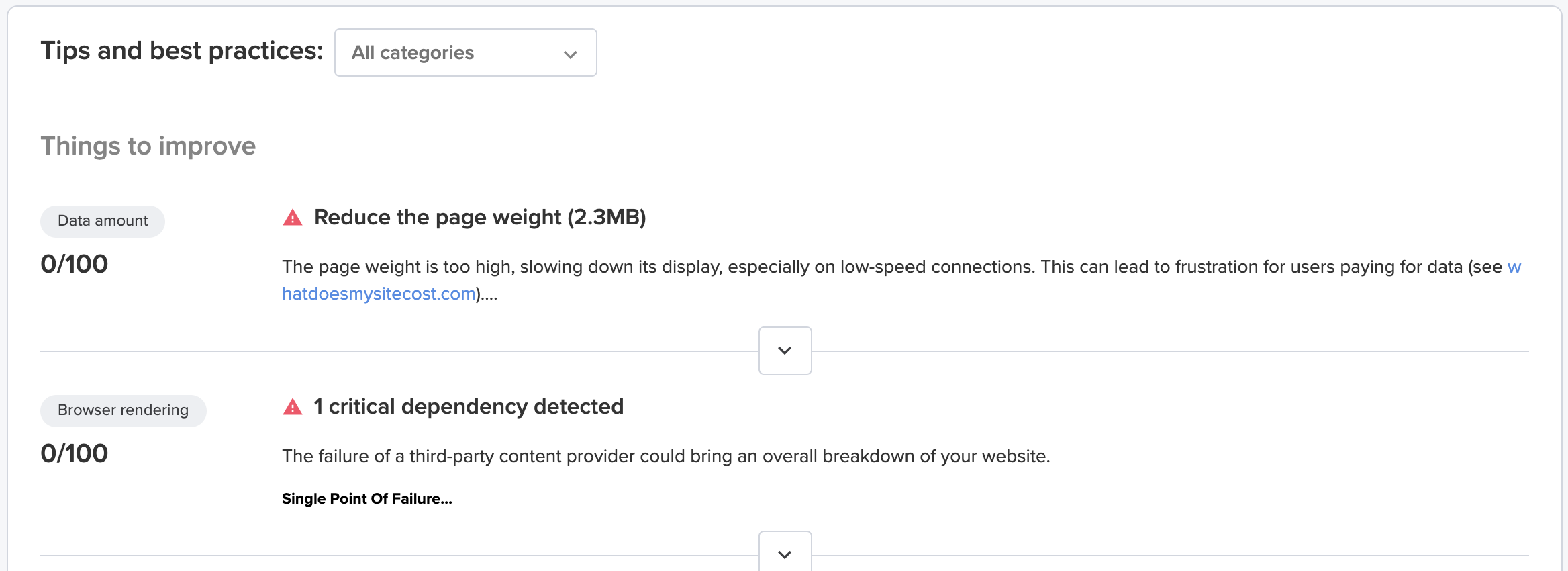Expand the page weight tip details
The height and width of the screenshot is (571, 1568).
tap(785, 351)
